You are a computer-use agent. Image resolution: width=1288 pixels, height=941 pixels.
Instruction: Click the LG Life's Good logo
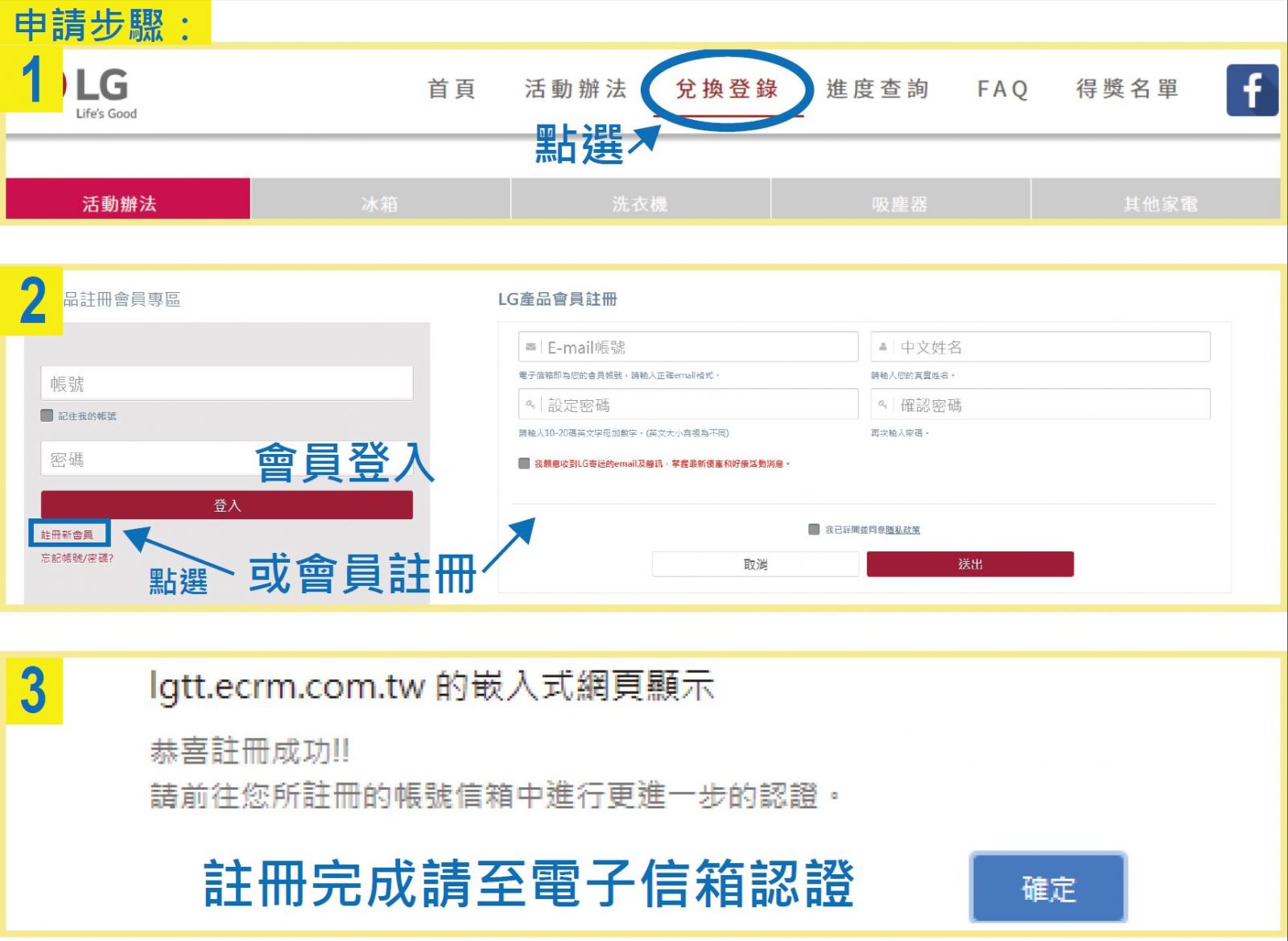point(101,93)
